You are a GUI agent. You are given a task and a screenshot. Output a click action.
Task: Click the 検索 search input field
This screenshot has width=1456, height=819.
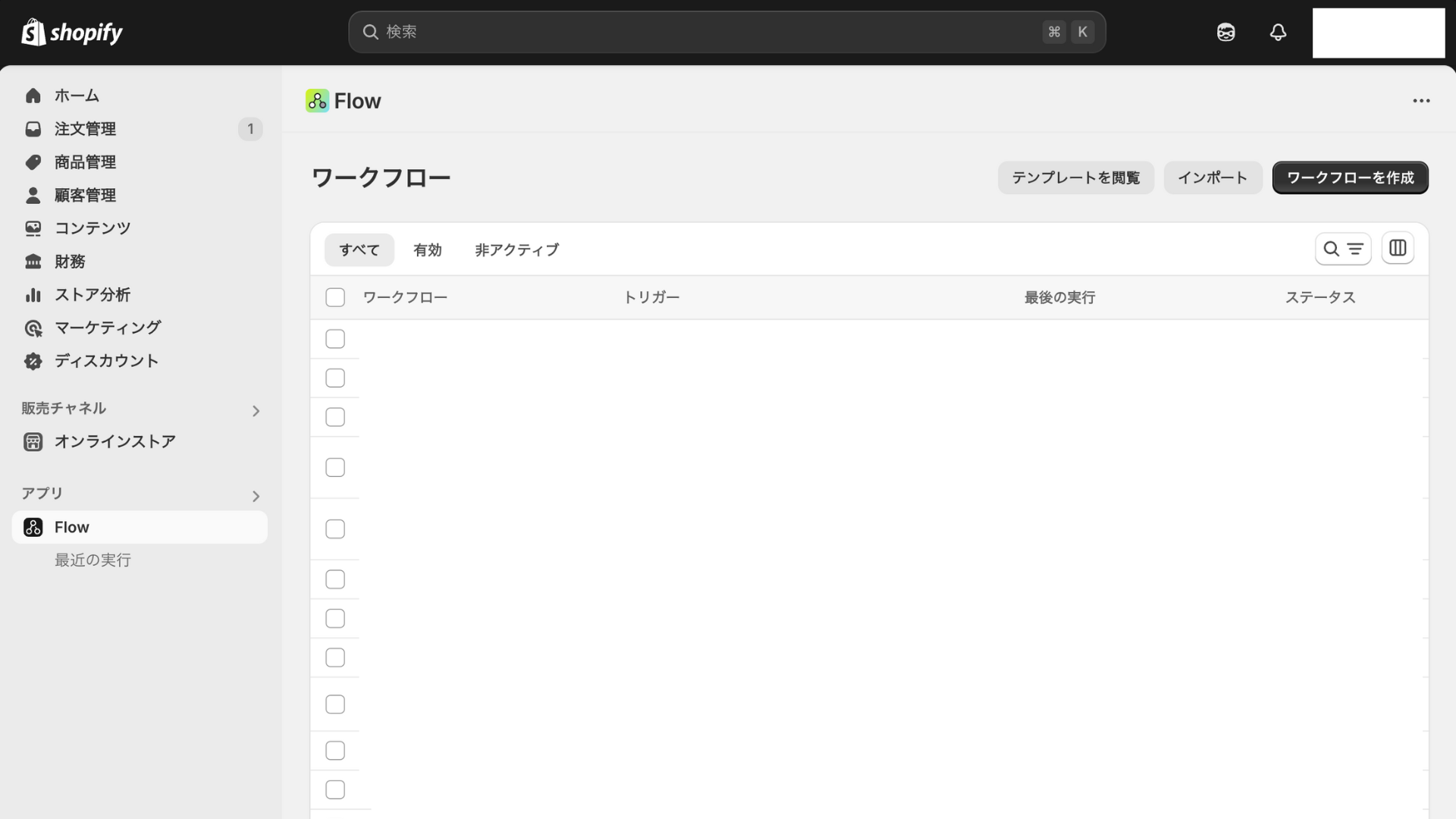coord(726,32)
